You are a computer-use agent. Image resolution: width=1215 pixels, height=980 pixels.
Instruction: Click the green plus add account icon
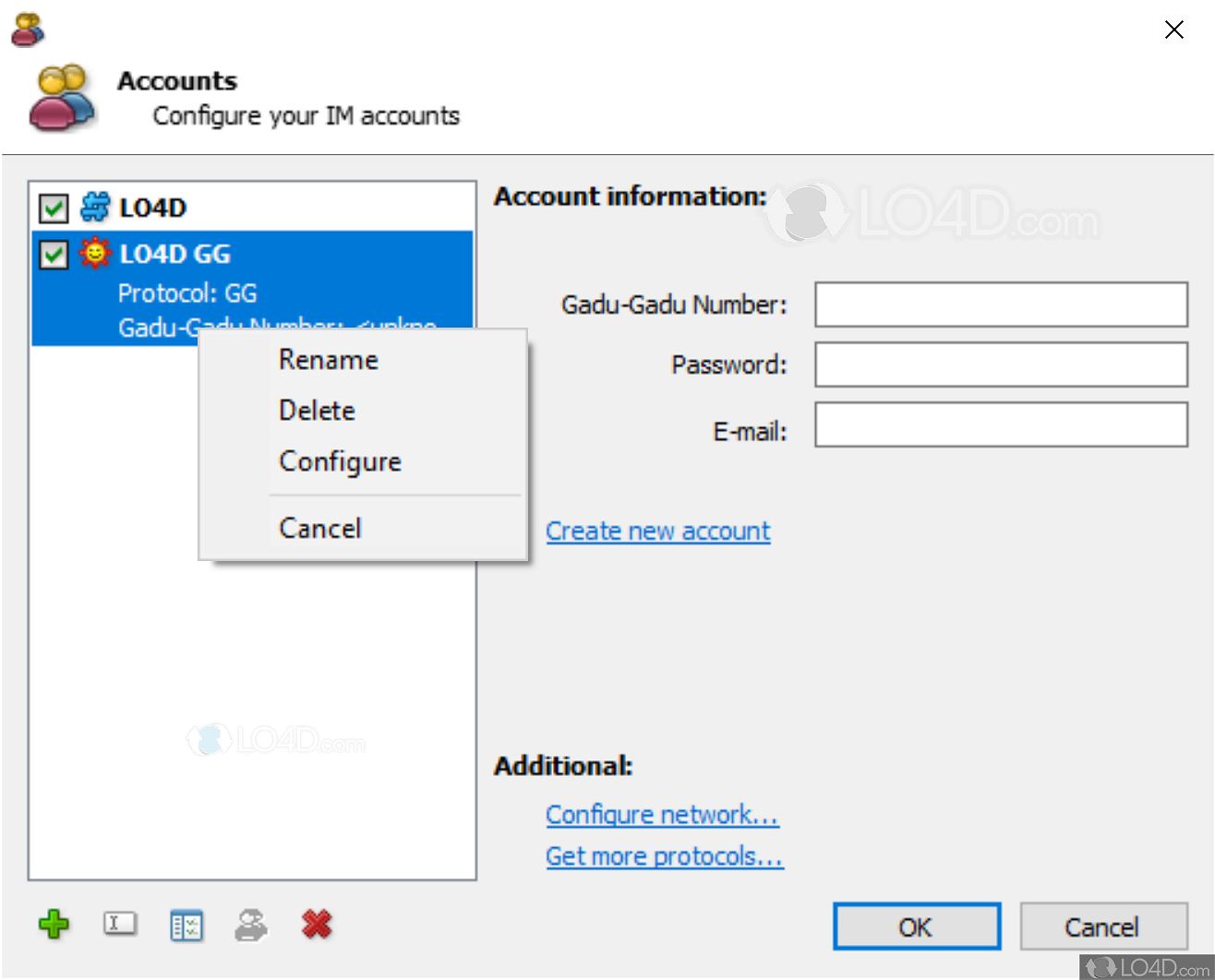point(54,924)
